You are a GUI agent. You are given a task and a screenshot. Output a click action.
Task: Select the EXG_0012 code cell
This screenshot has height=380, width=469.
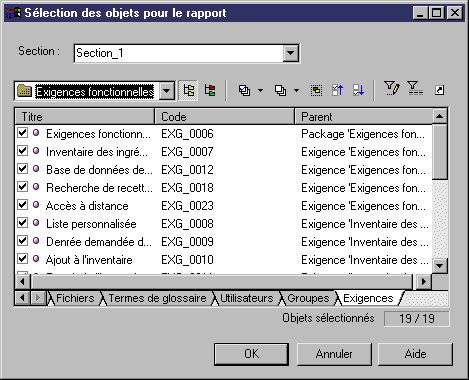[x=187, y=170]
